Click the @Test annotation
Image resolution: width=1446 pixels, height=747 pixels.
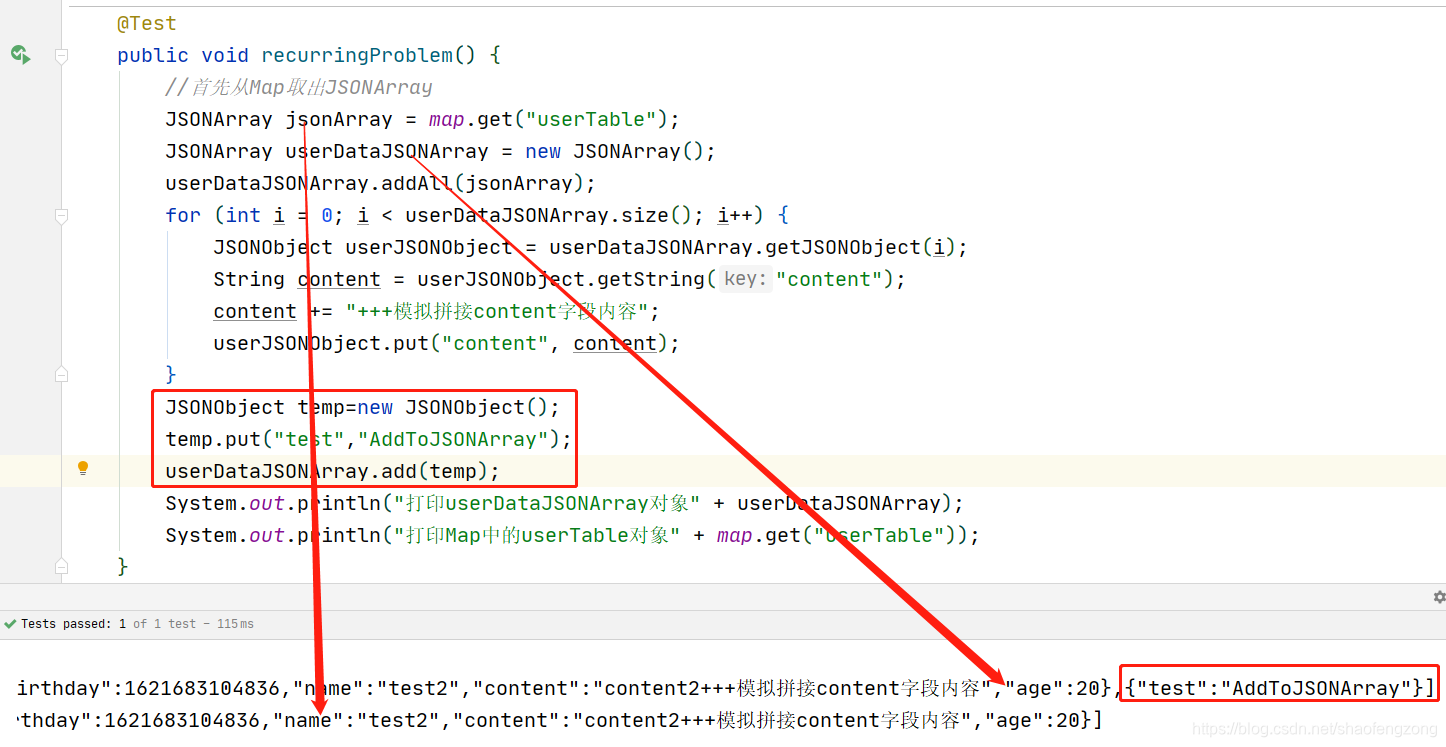pos(147,23)
